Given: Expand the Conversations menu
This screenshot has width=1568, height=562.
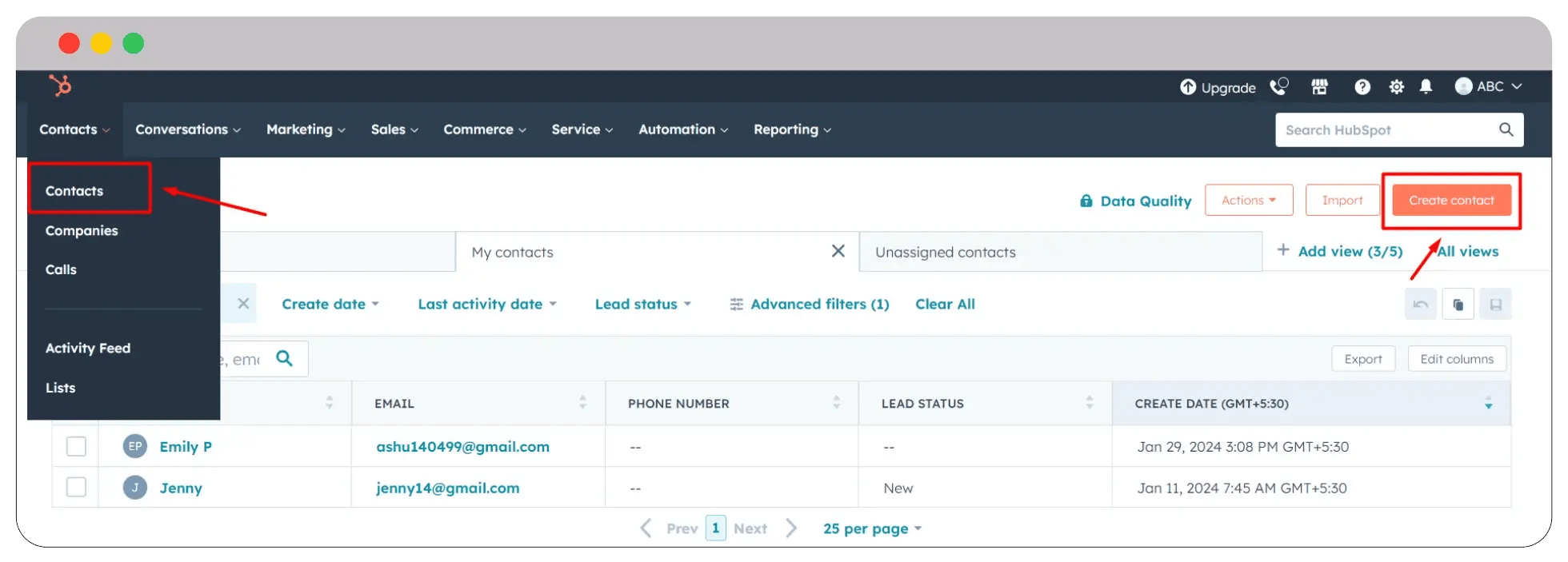Looking at the screenshot, I should point(188,130).
